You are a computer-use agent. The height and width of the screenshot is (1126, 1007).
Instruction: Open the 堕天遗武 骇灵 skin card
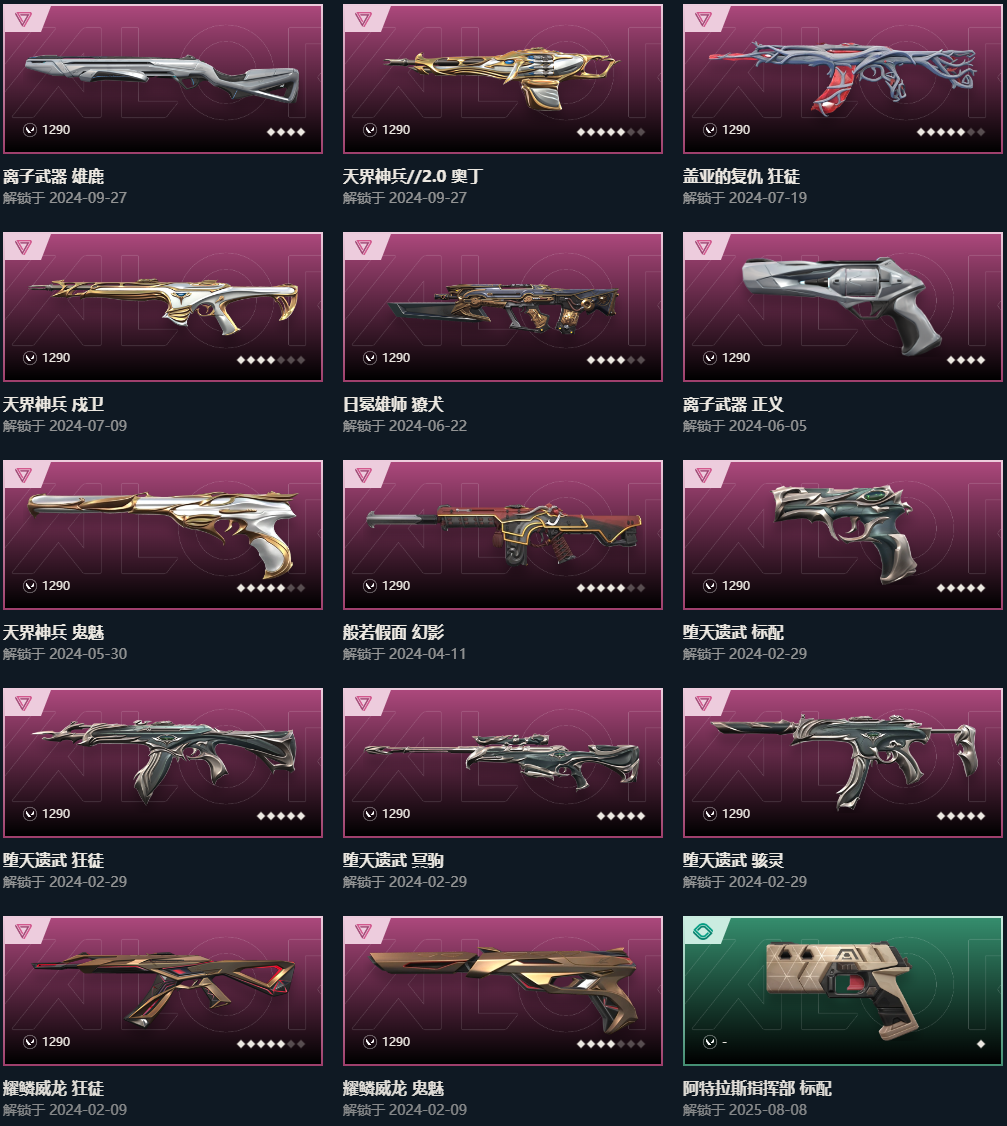tap(843, 763)
